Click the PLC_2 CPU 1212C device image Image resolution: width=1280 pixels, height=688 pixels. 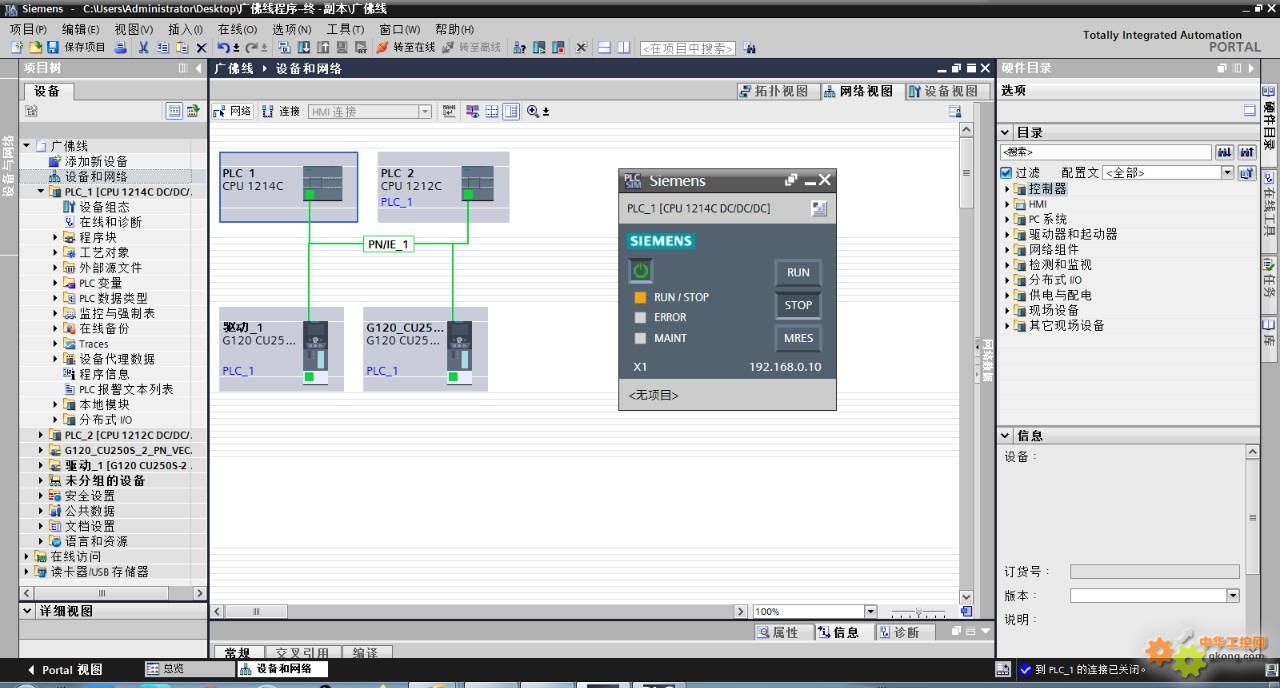478,184
